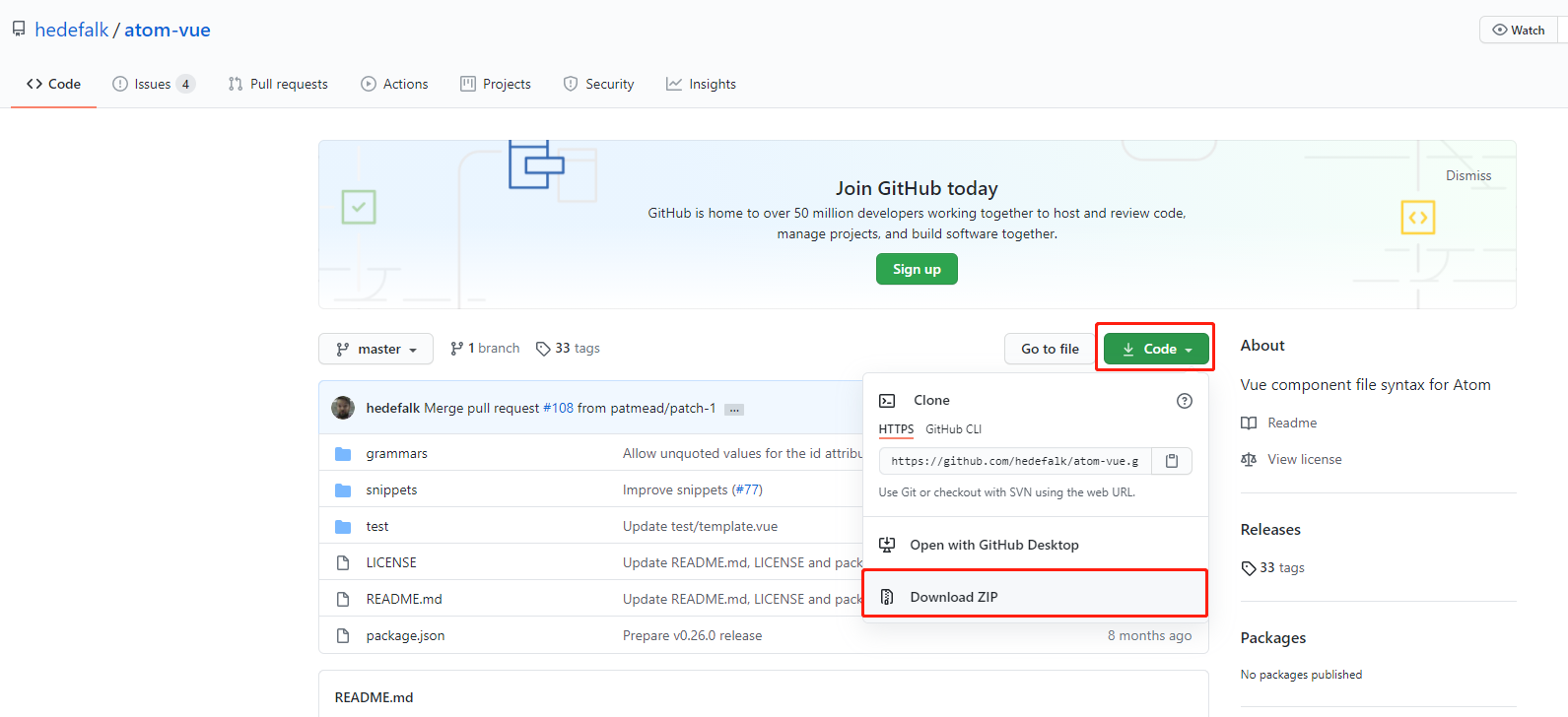Click the clone URL input field
This screenshot has height=717, width=1568.
pyautogui.click(x=1015, y=461)
